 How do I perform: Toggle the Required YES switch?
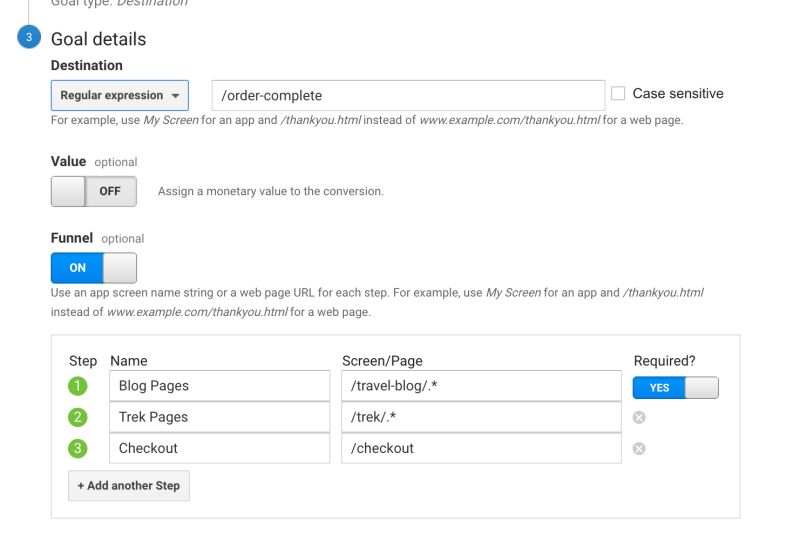[675, 387]
